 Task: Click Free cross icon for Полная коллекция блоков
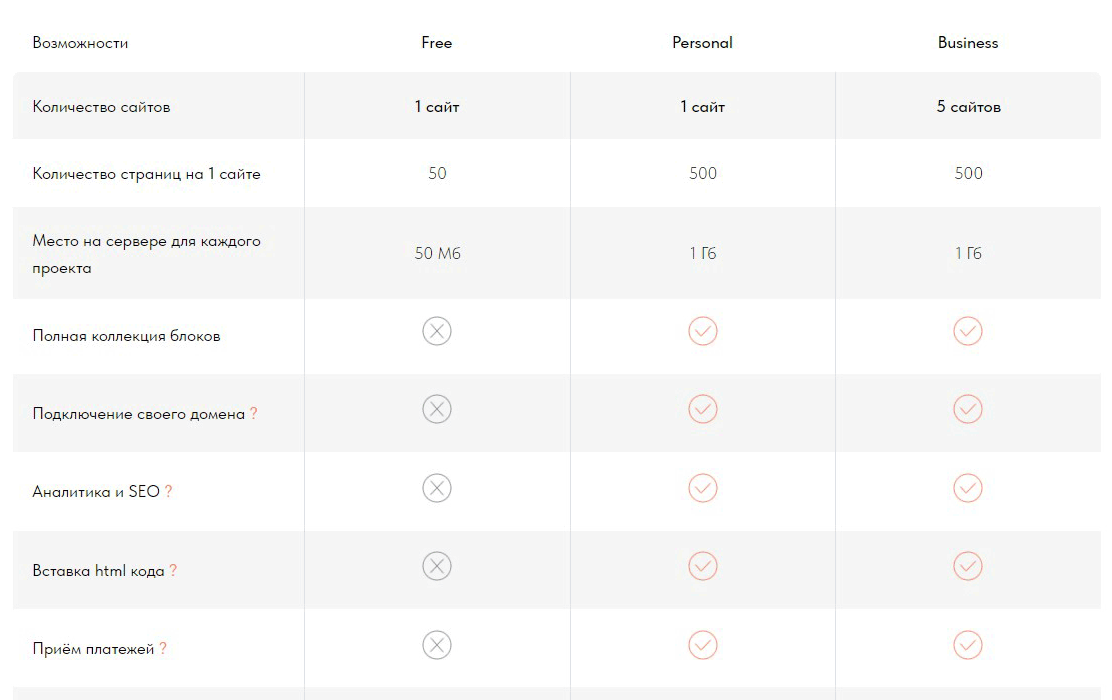coord(437,331)
